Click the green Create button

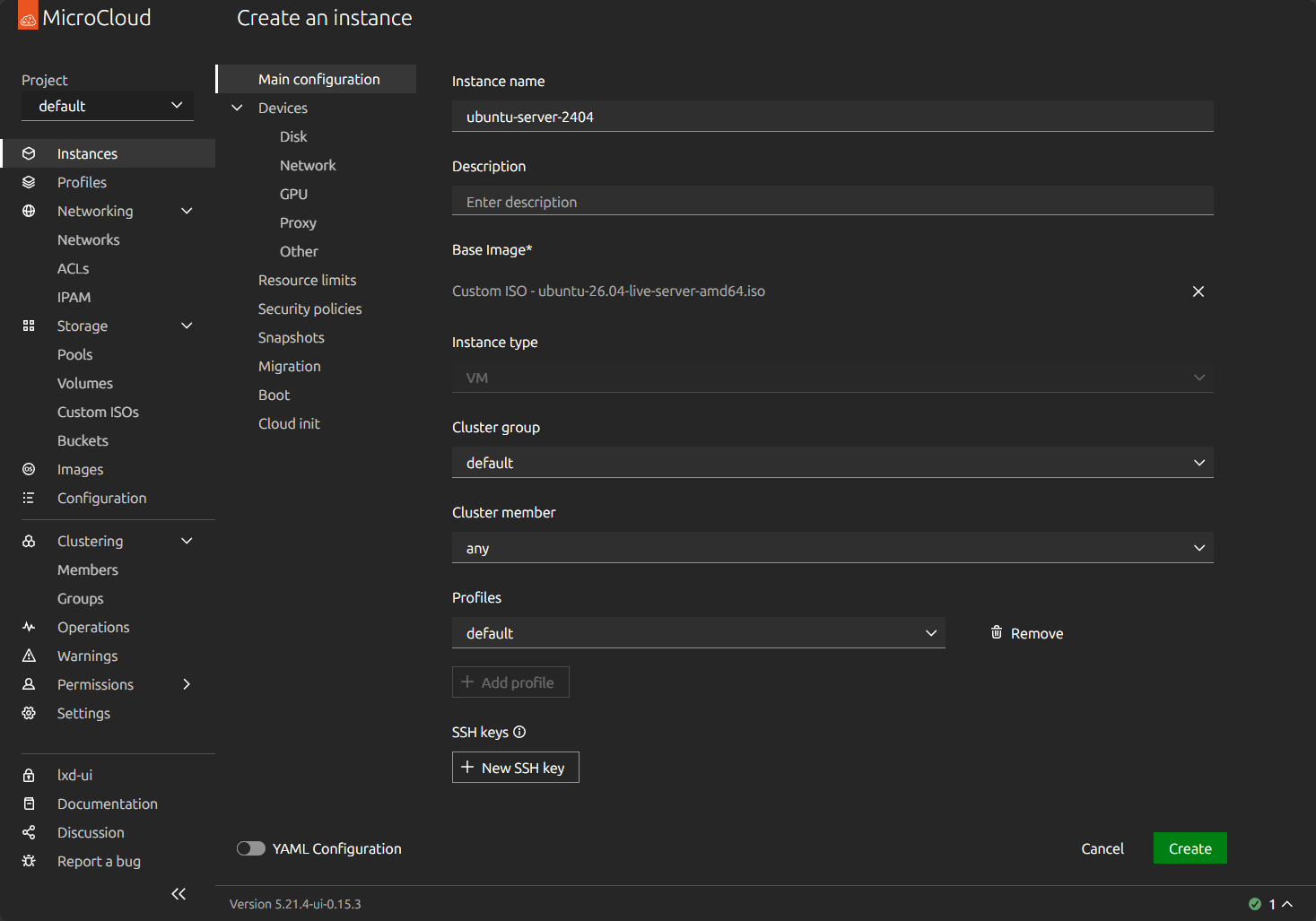click(1190, 848)
